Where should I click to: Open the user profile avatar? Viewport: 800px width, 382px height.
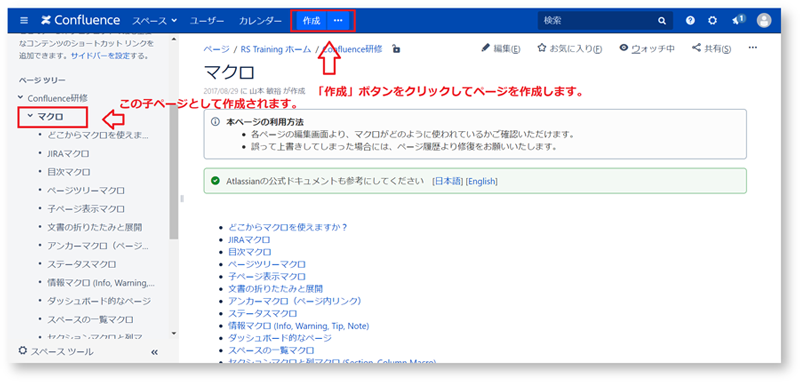764,21
